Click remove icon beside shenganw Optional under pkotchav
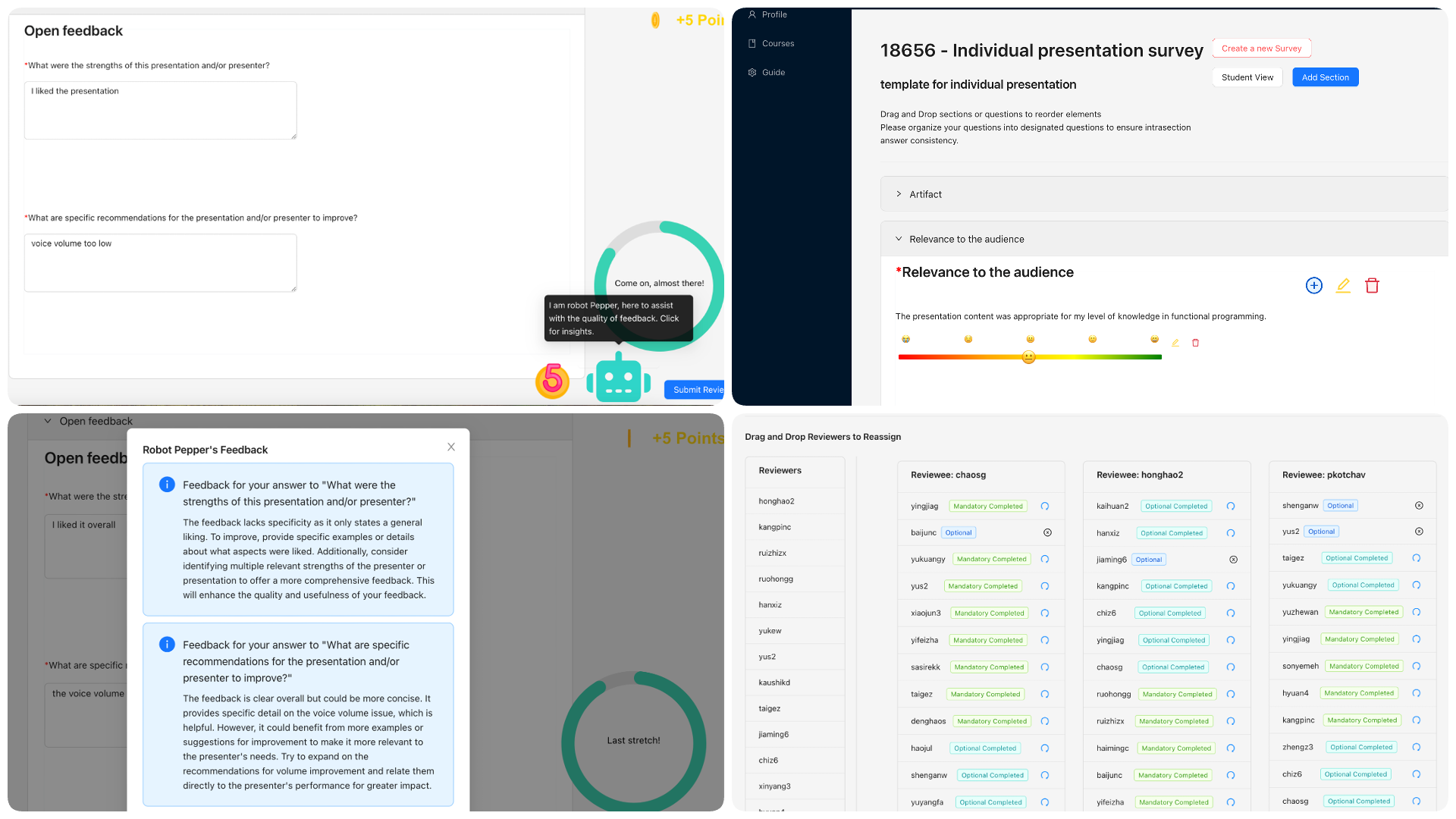Screen dimensions: 1456x819 1419,506
